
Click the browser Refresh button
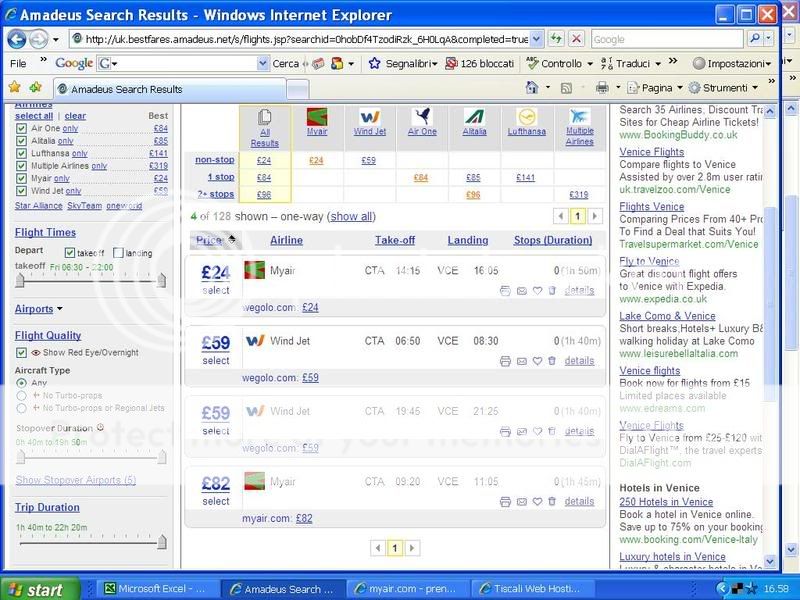[557, 39]
